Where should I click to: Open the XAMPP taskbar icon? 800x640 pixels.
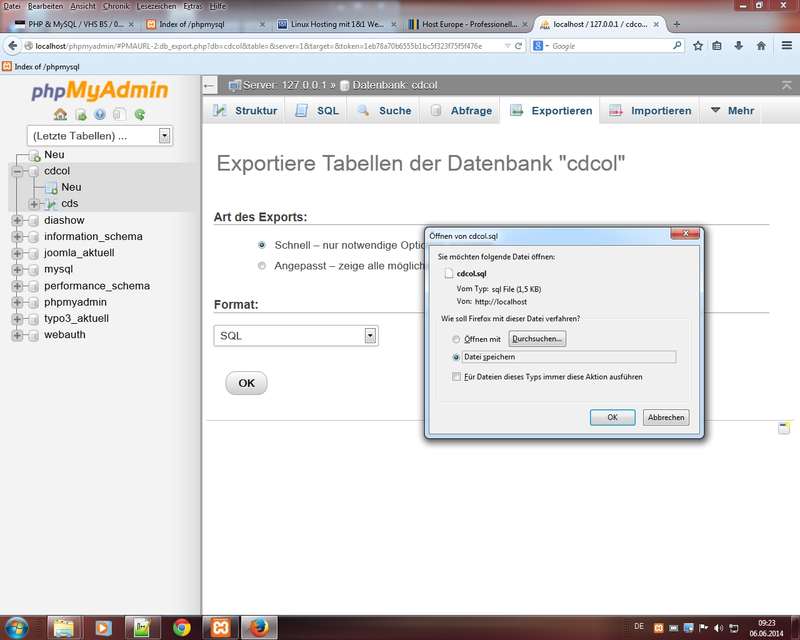(220, 628)
